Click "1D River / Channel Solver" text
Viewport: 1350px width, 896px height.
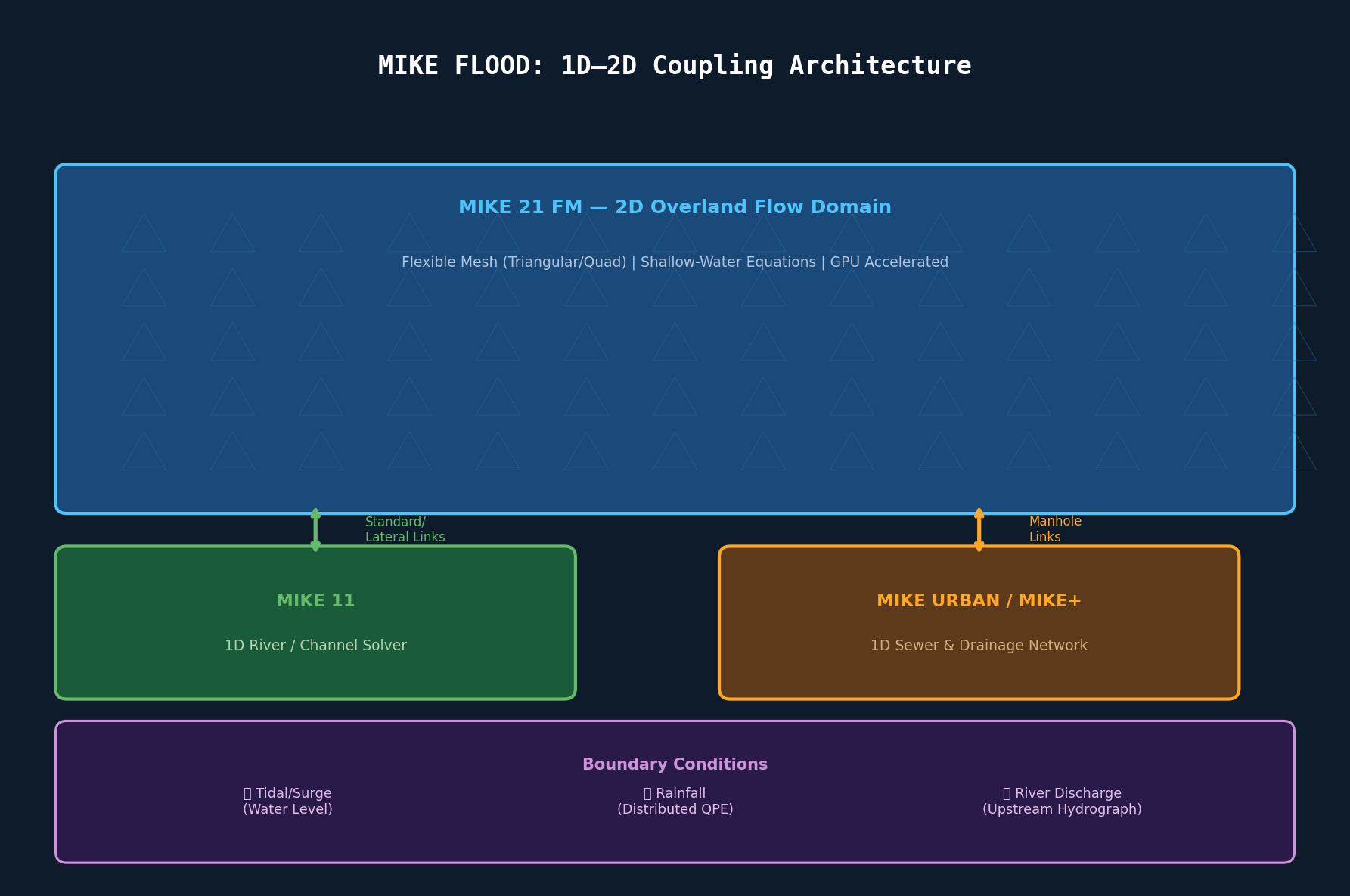315,646
